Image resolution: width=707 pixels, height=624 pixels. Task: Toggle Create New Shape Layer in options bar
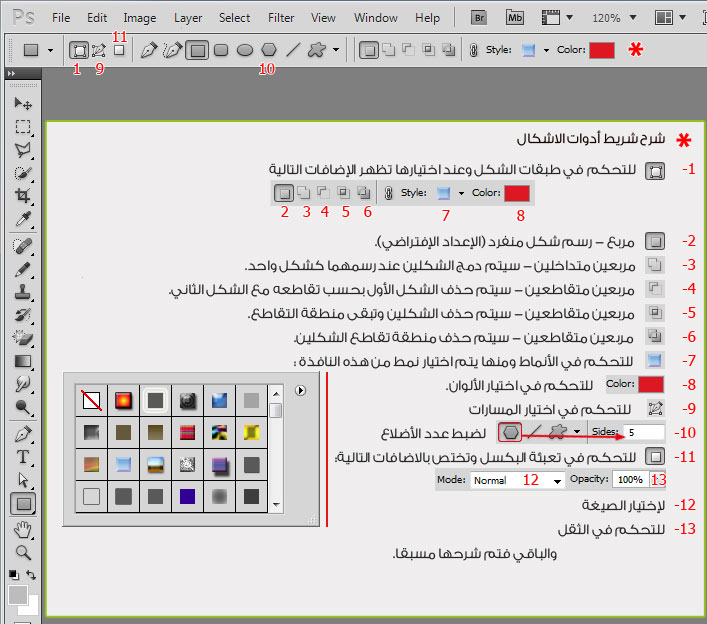[x=369, y=50]
